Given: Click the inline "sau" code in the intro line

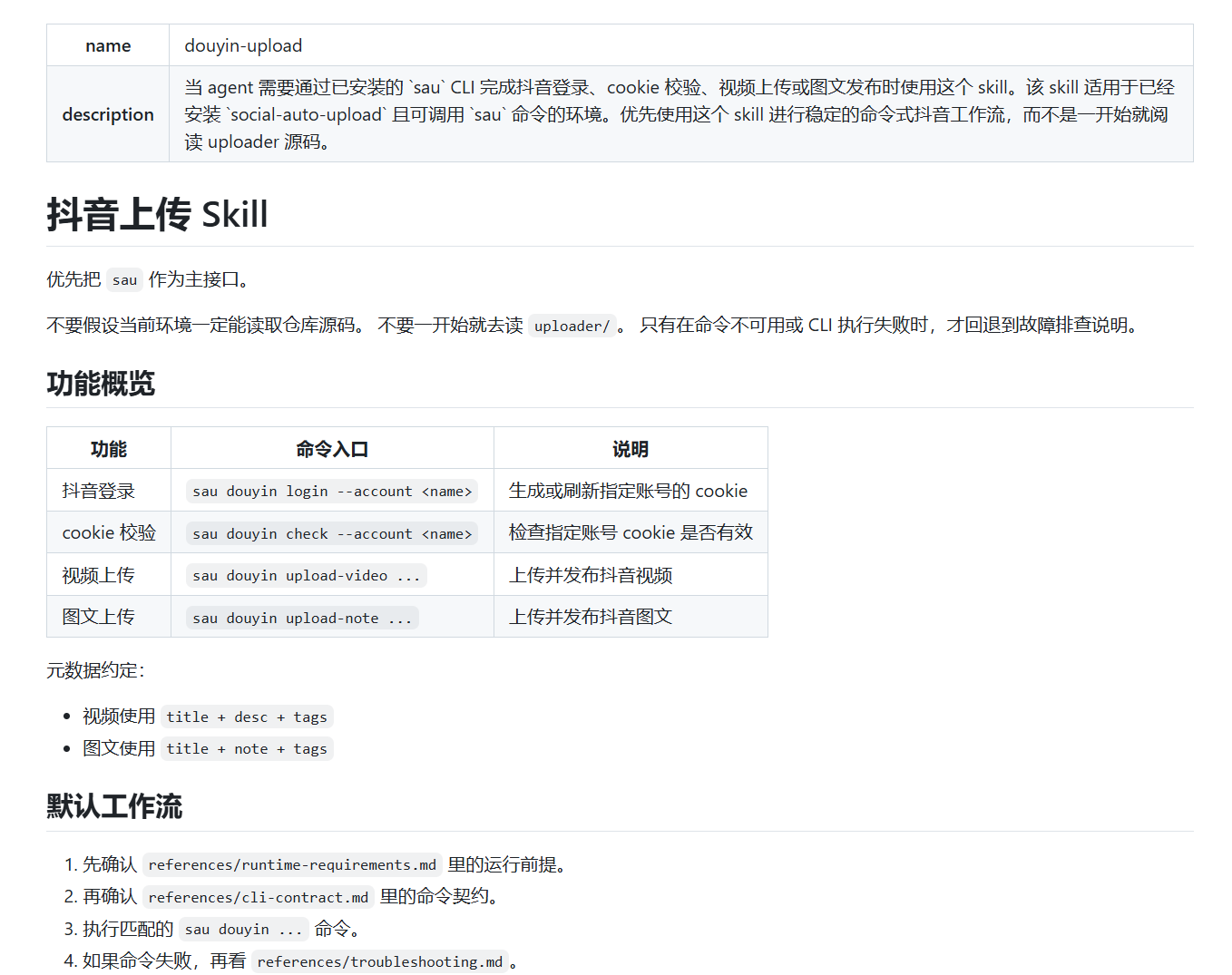Looking at the screenshot, I should (124, 280).
